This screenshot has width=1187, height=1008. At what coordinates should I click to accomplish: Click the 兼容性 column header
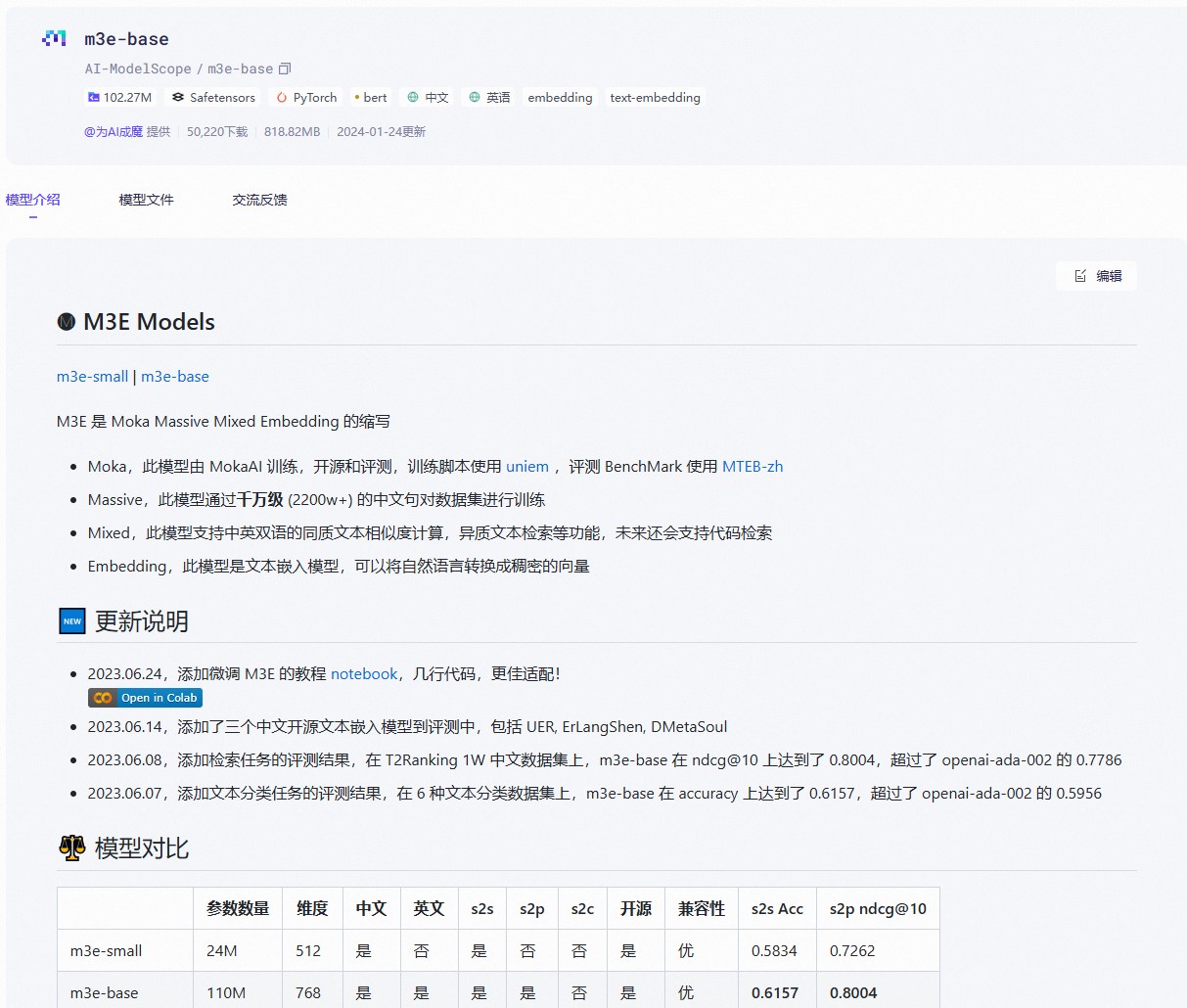pos(702,909)
